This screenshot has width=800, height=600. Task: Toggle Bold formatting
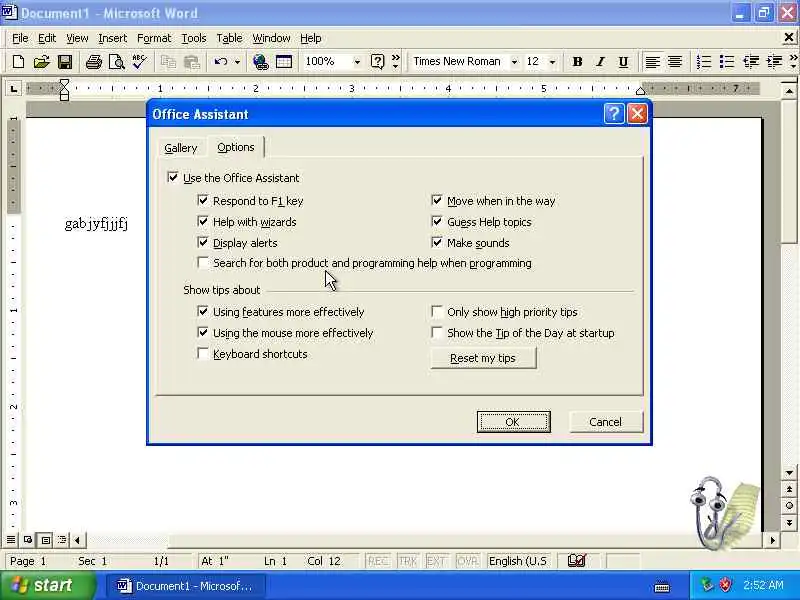pos(577,62)
